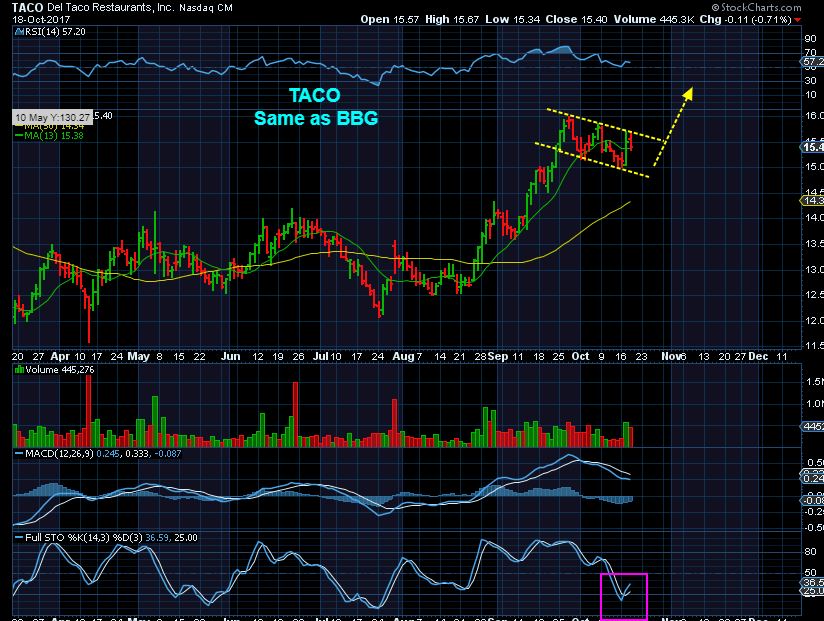Click the 90 level on RSI axis
Viewport: 824px width, 621px height.
810,38
